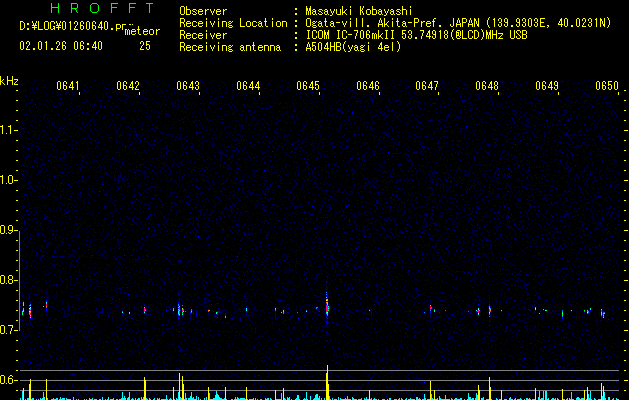Click the Ogata-vill. Akita-Pref. JAPAN location text
629x400 pixels.
(458, 23)
